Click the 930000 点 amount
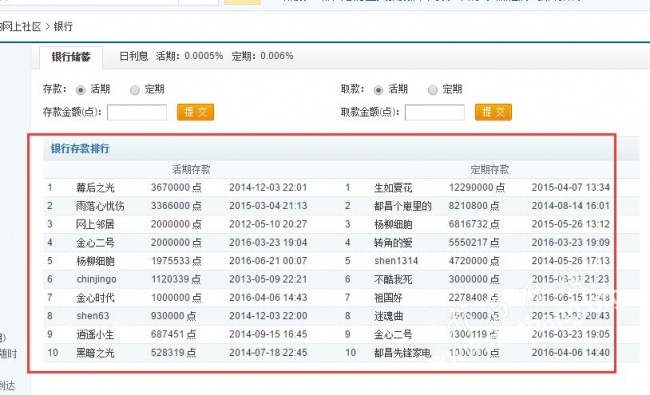This screenshot has width=650, height=395. [173, 316]
